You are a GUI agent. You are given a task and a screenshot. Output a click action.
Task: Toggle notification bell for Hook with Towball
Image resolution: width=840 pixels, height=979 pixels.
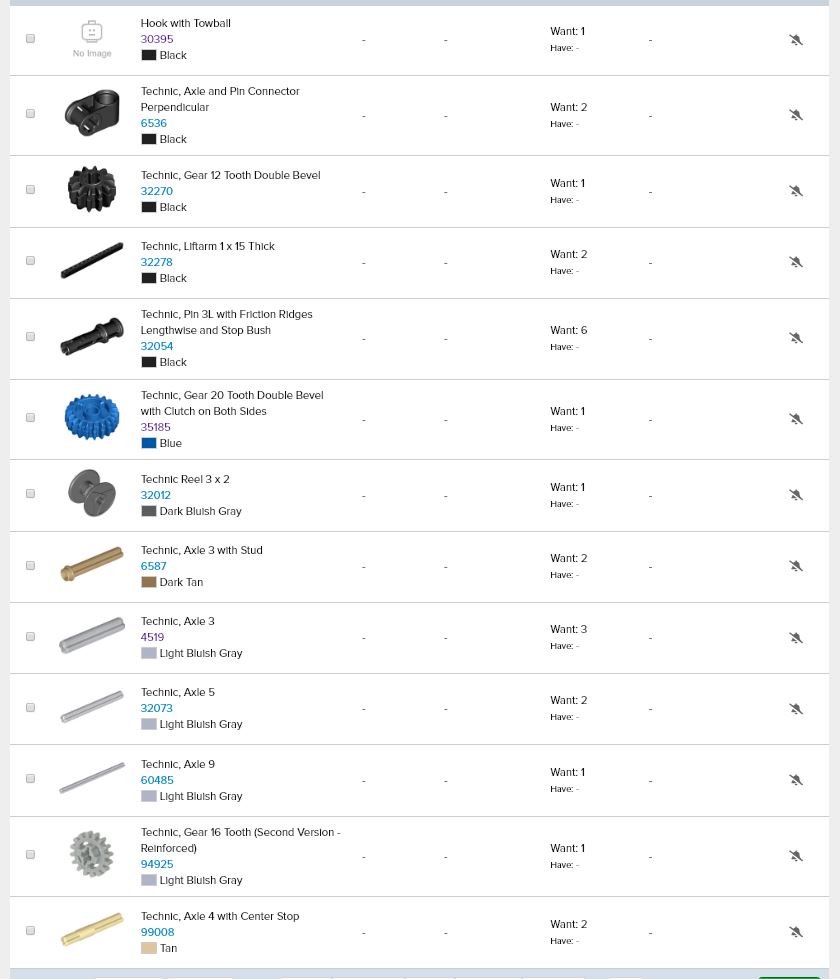796,40
